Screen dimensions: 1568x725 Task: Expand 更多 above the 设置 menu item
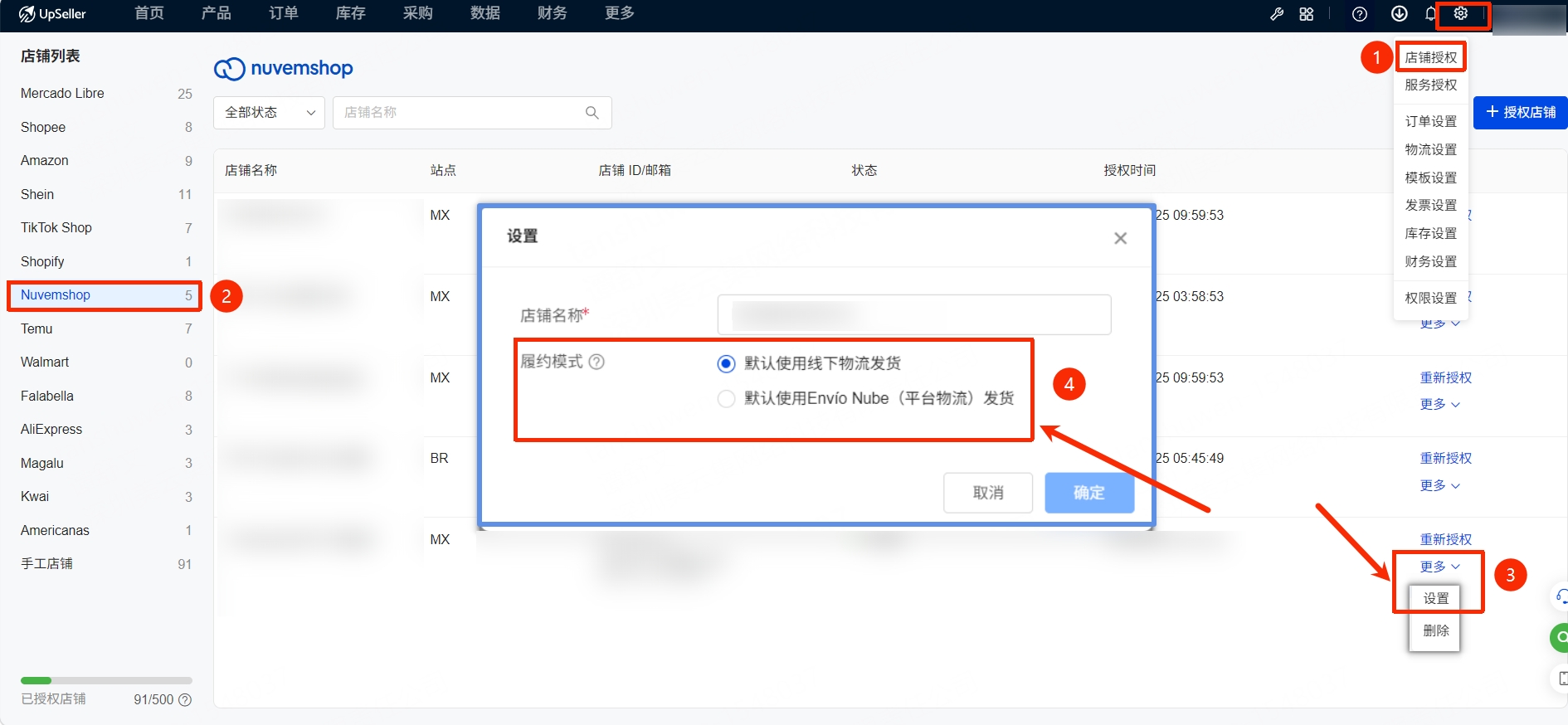pyautogui.click(x=1440, y=567)
